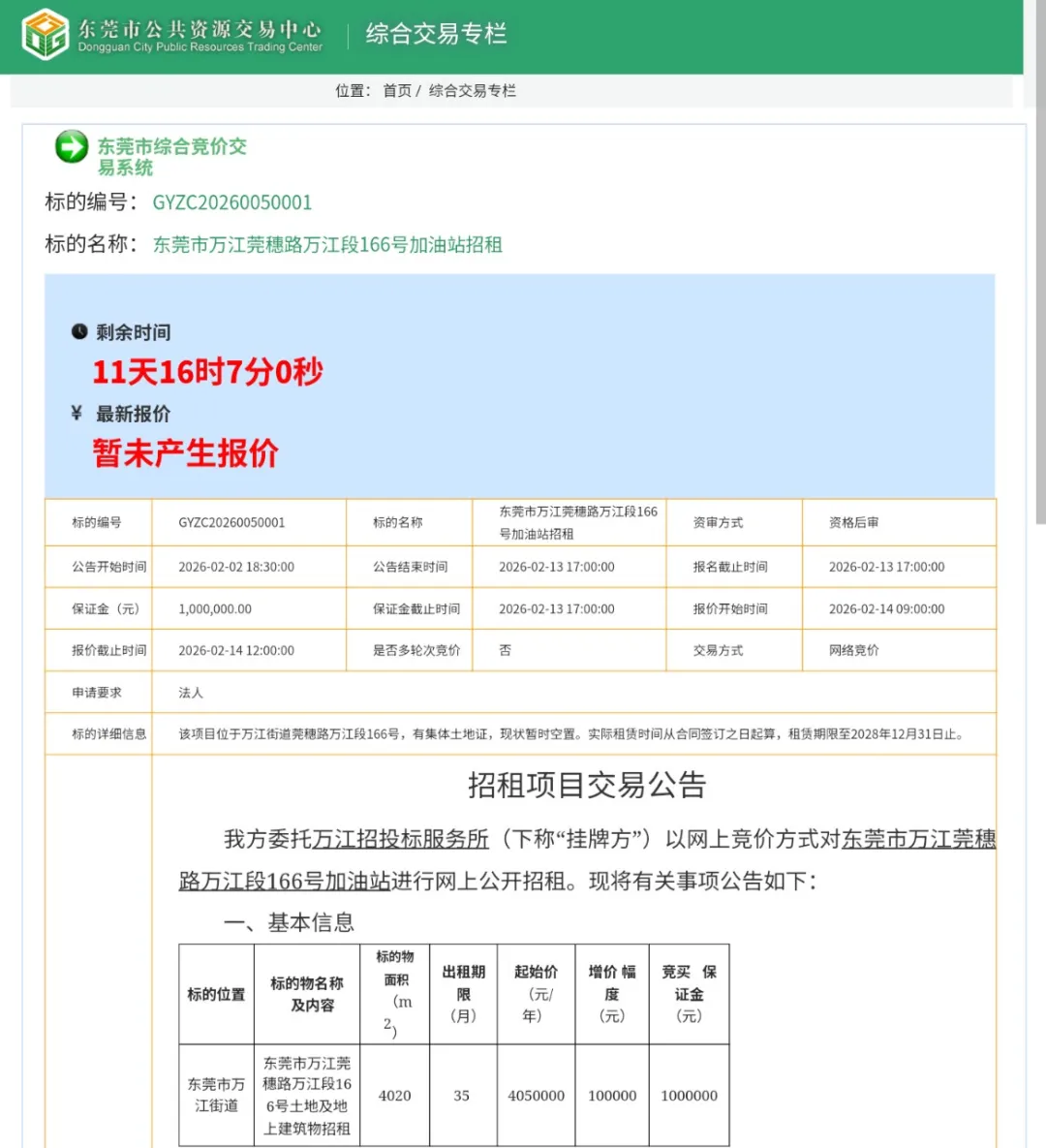
Task: Click the 起始价 value 4050000 in the table
Action: 536,1096
